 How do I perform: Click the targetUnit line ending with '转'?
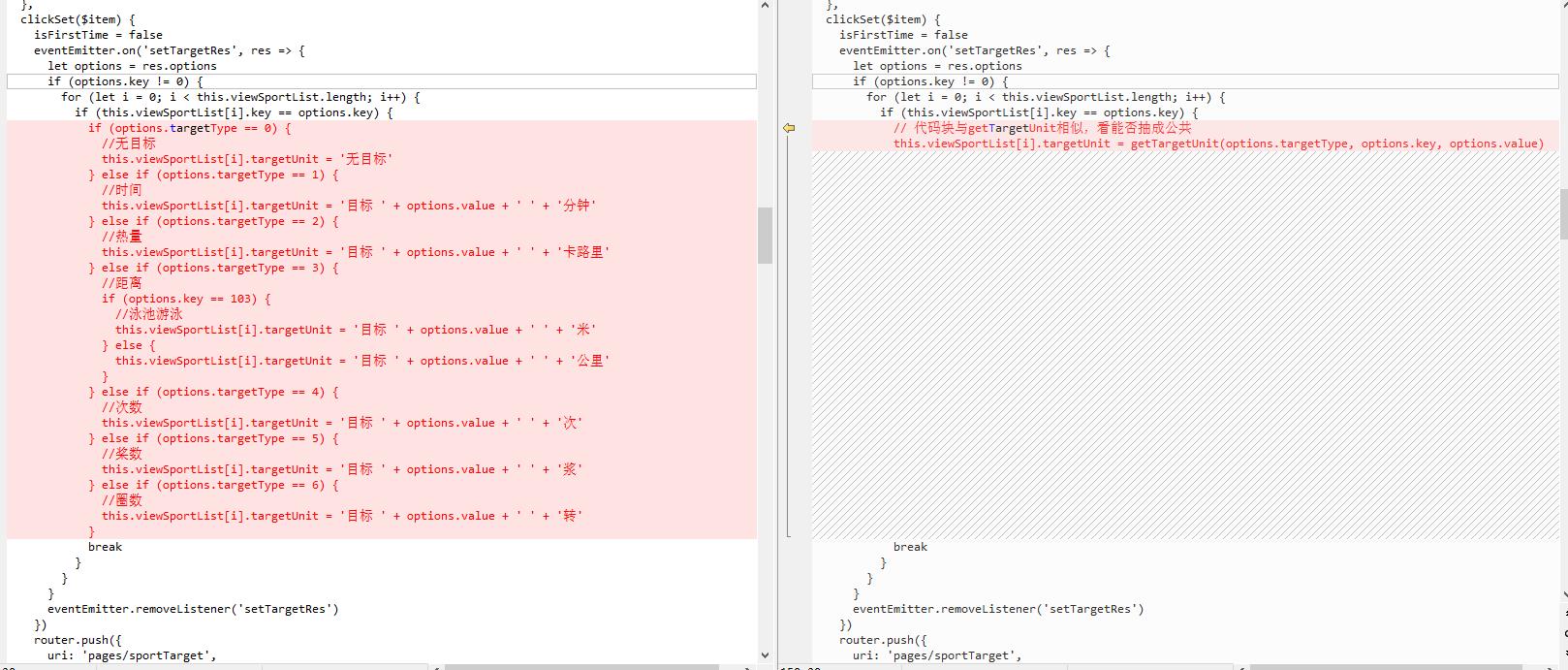[342, 516]
